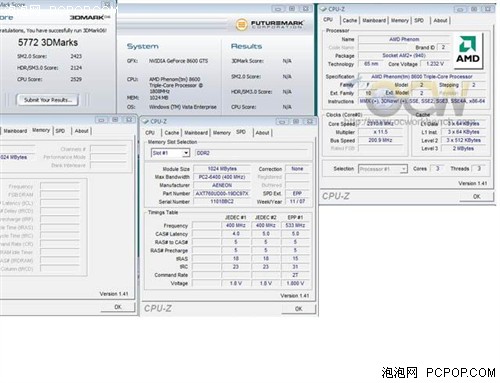Click OK in the CPU-Z processor window
Screen dimensions: 500x383
click(477, 196)
